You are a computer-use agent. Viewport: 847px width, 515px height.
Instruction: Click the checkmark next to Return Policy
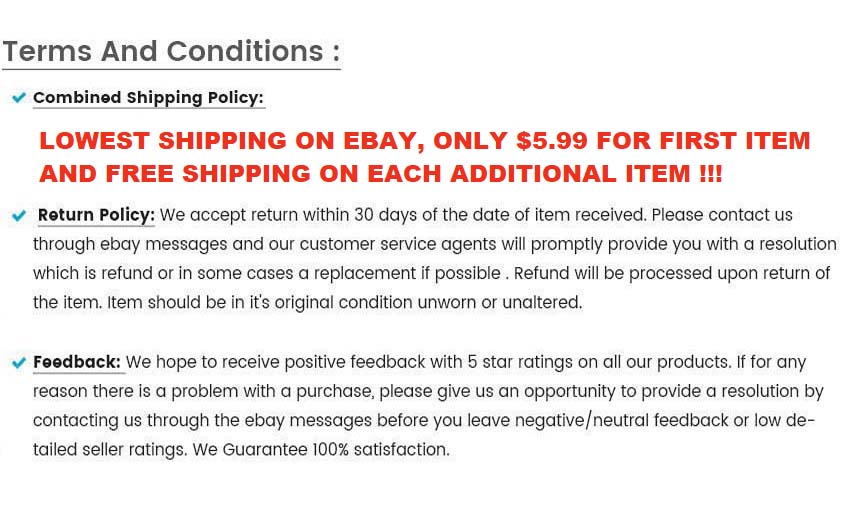(18, 215)
